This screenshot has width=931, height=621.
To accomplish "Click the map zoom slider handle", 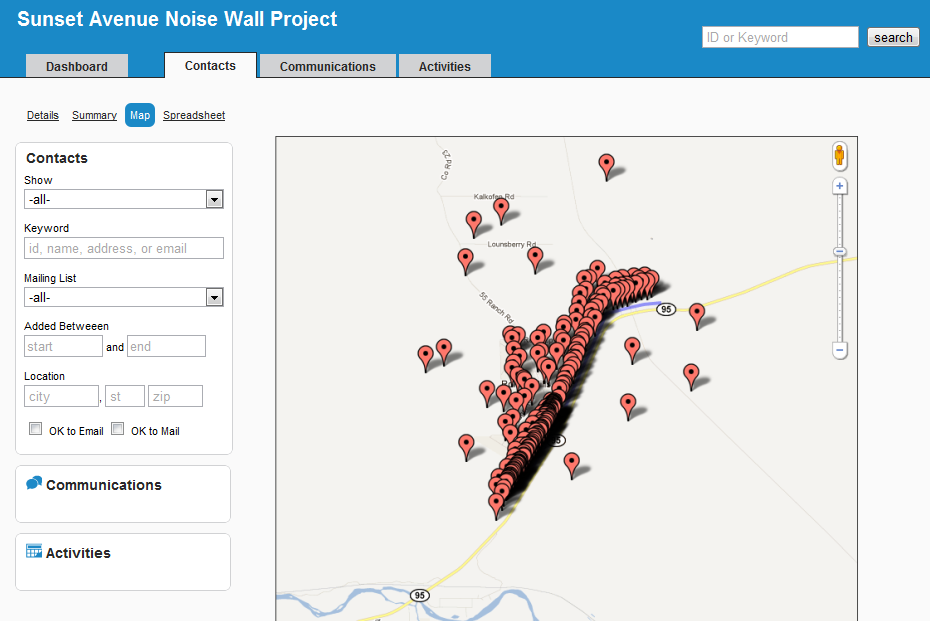I will tap(840, 252).
